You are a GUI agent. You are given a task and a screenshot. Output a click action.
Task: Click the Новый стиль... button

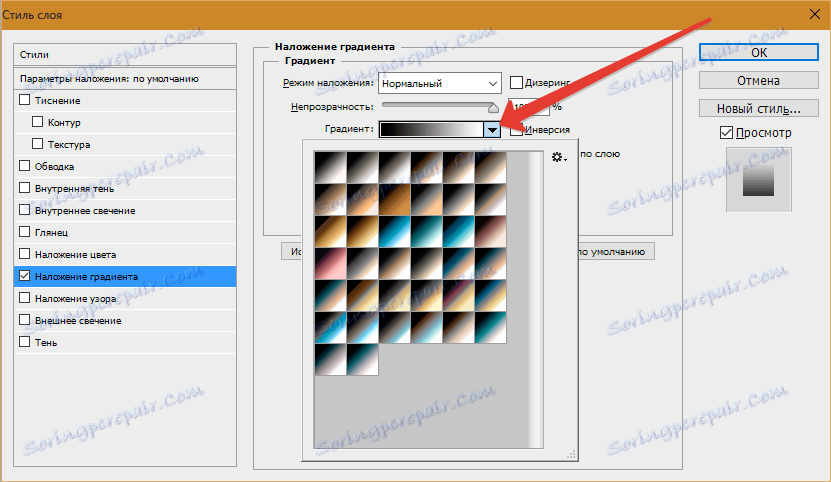(x=759, y=109)
